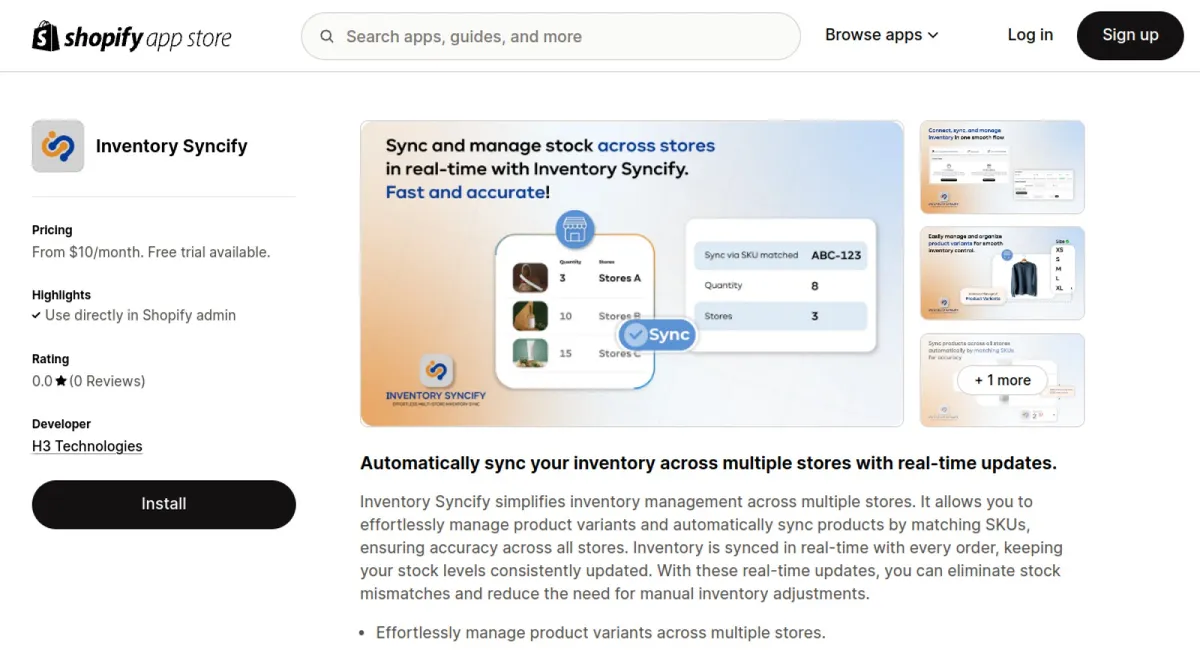
Task: Select the Log in menu item
Action: (x=1030, y=35)
